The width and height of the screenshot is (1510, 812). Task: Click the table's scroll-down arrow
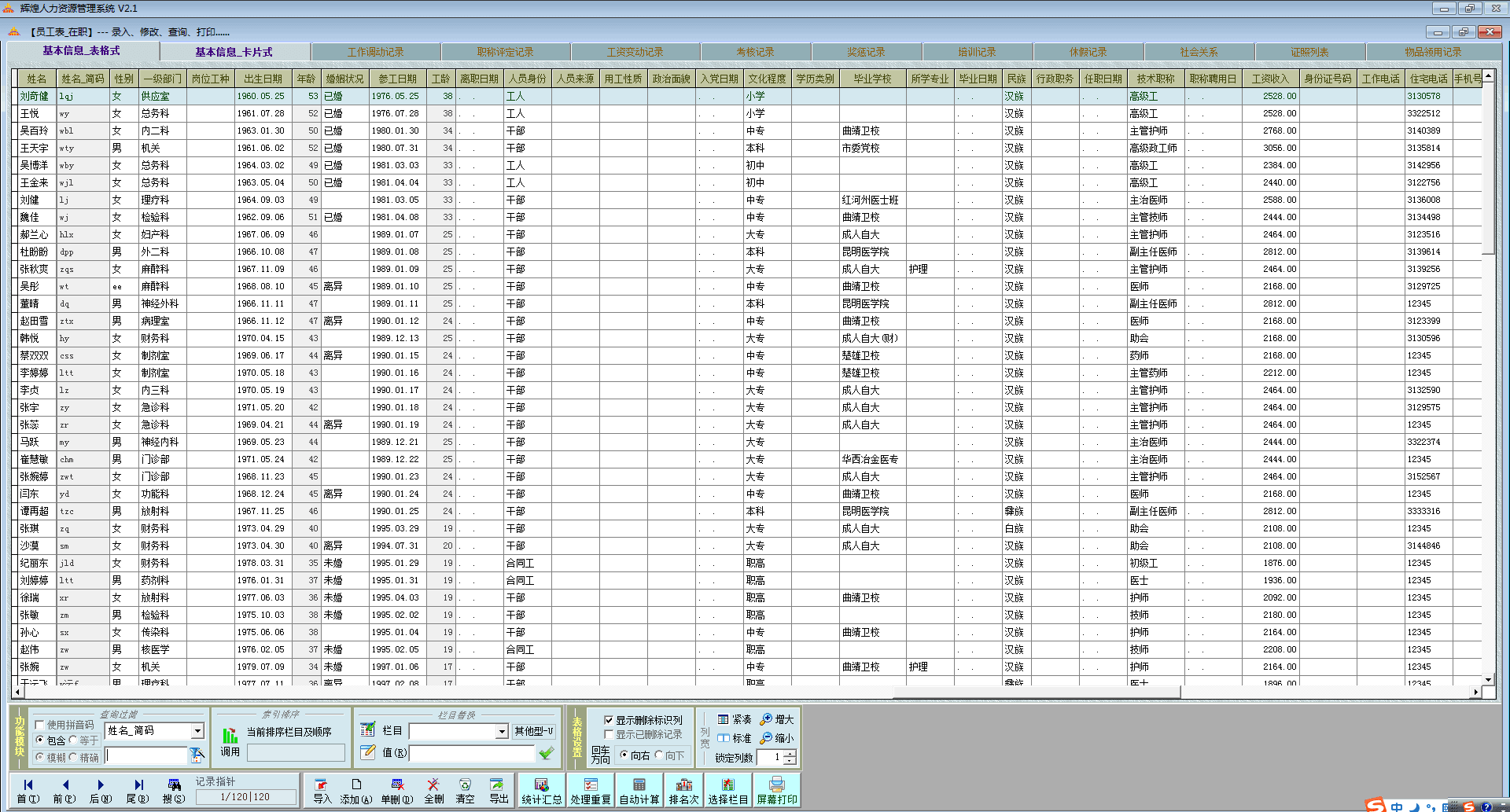point(1488,679)
